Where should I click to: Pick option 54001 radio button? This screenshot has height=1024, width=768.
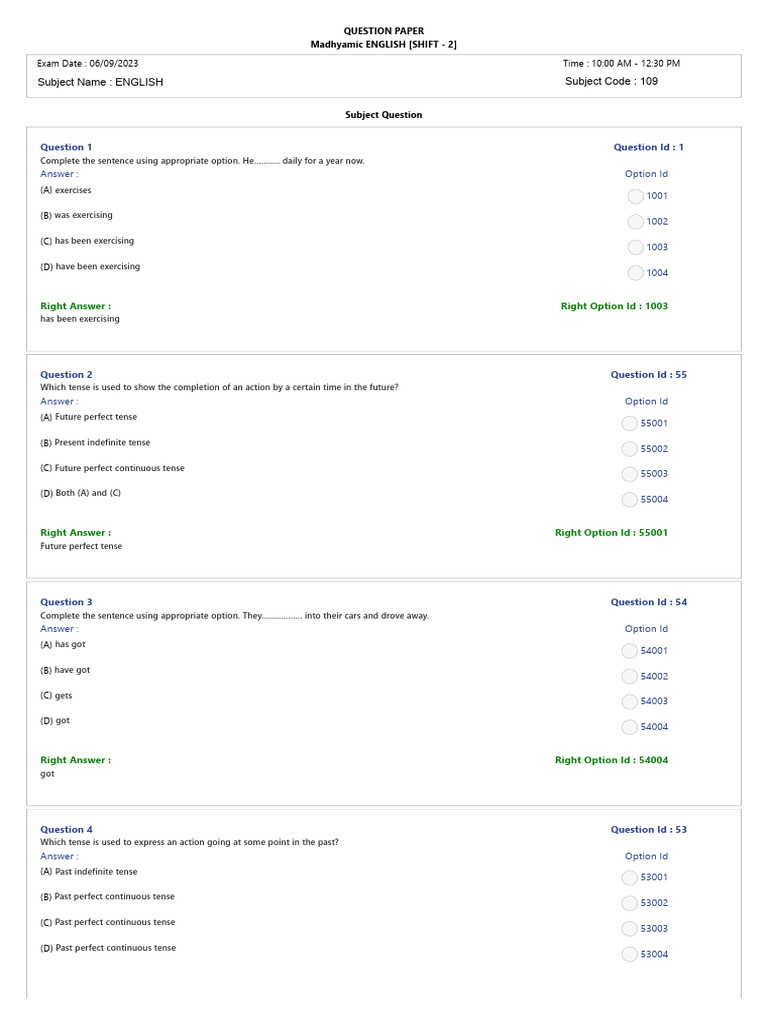[x=629, y=651]
